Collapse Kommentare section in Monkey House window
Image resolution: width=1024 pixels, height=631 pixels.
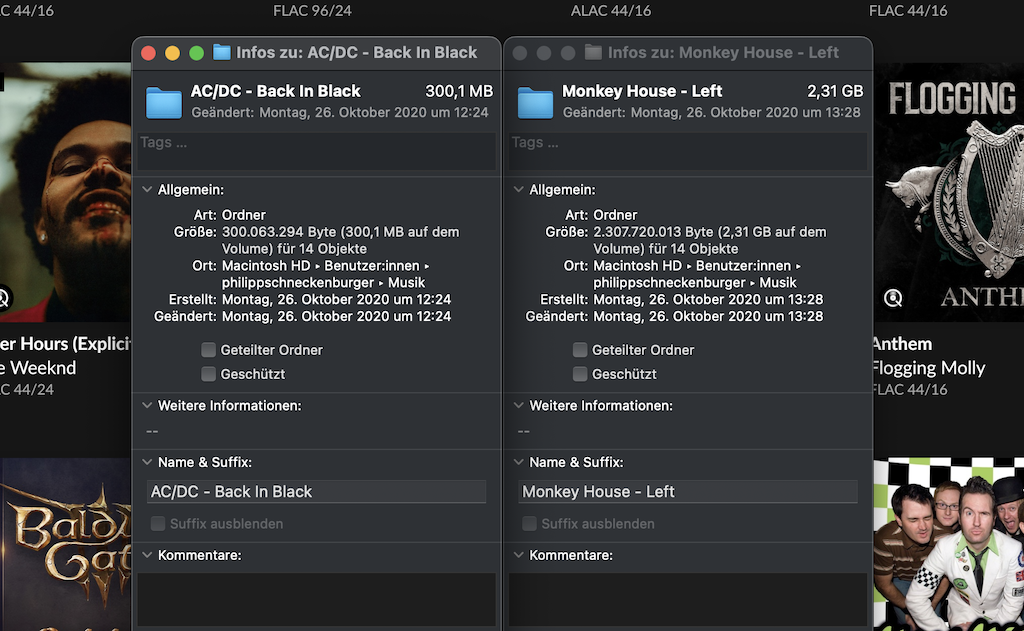click(x=519, y=555)
